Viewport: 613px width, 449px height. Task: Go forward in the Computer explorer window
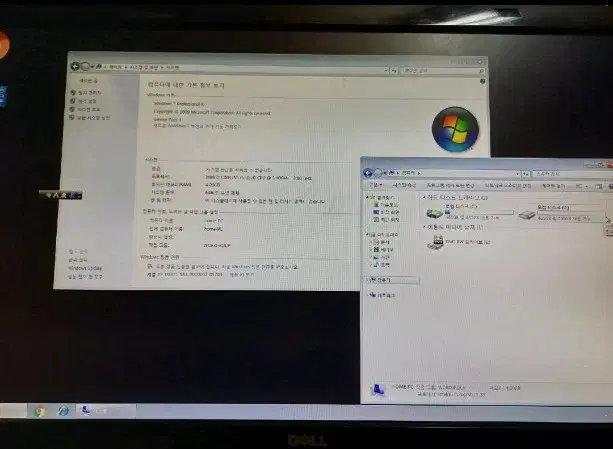(378, 173)
